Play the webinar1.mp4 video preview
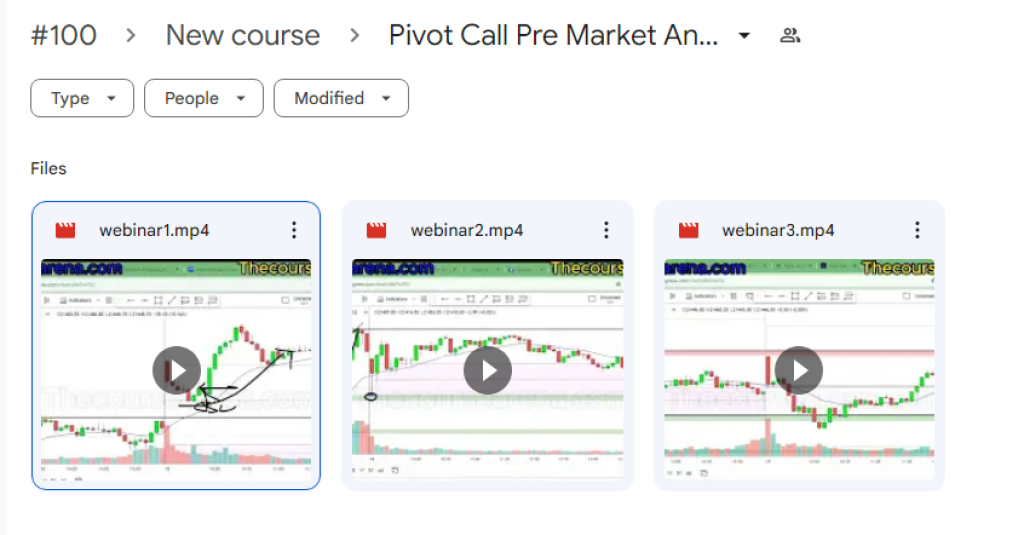The height and width of the screenshot is (535, 1024). pyautogui.click(x=176, y=371)
